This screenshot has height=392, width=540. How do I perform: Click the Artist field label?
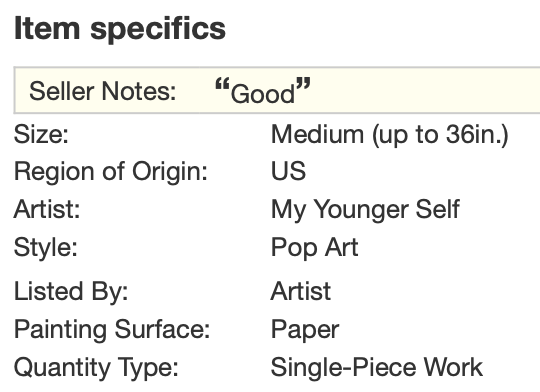pyautogui.click(x=47, y=209)
